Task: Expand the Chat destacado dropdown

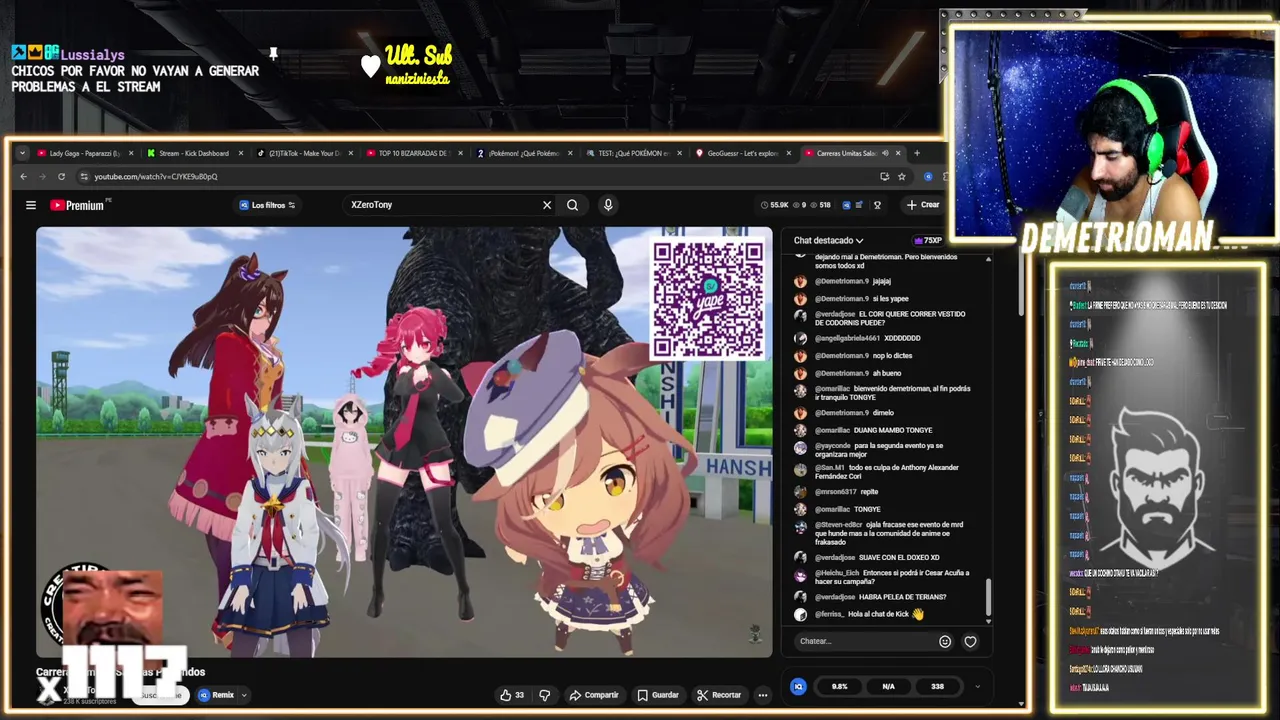Action: coord(829,240)
